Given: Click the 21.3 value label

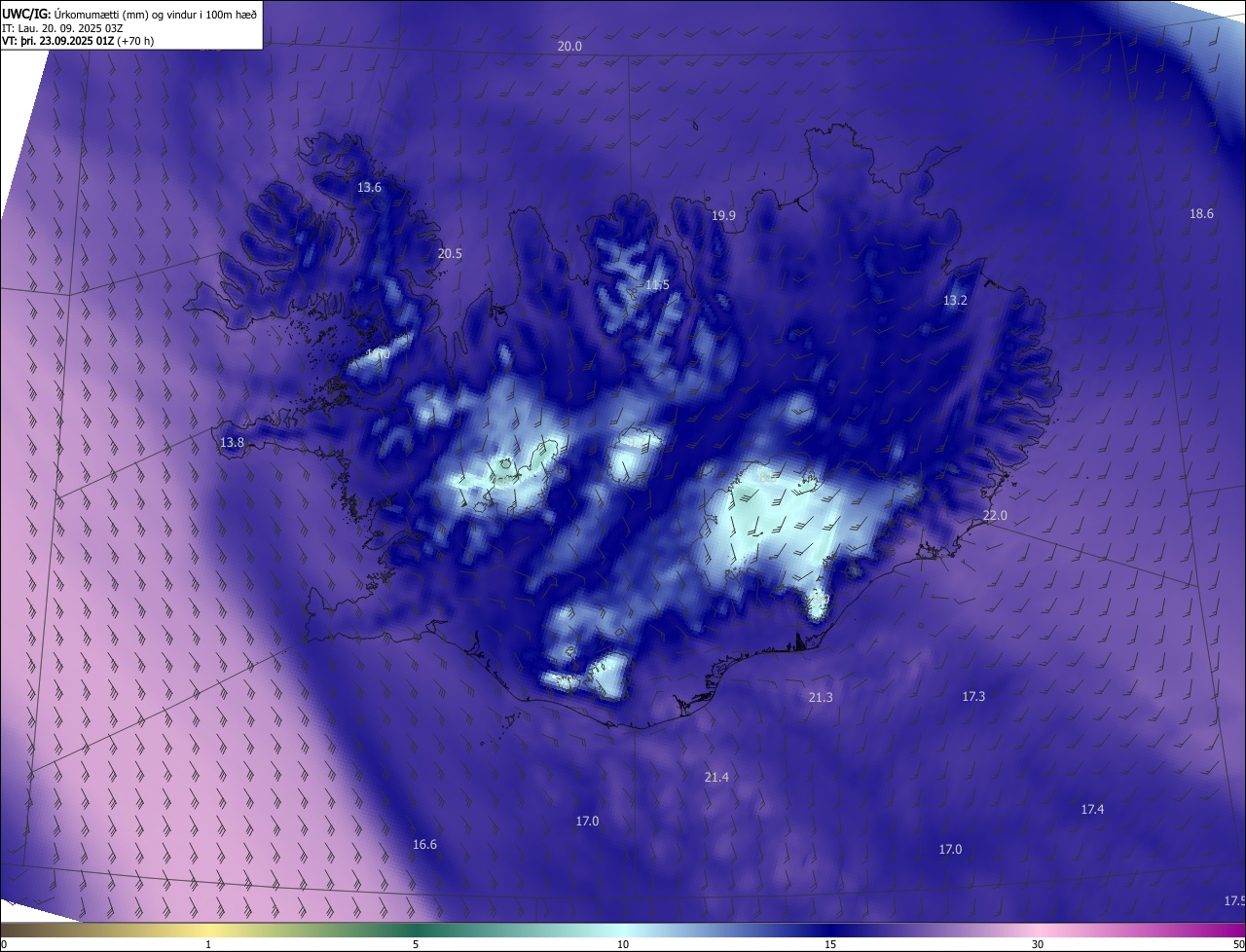Looking at the screenshot, I should [821, 698].
